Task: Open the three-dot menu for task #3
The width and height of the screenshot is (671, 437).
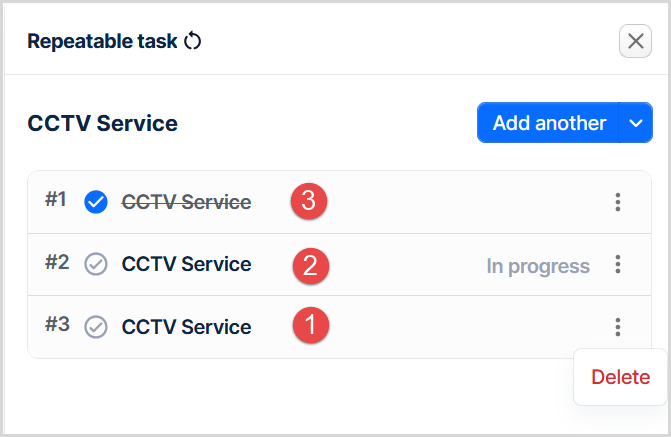Action: click(618, 327)
